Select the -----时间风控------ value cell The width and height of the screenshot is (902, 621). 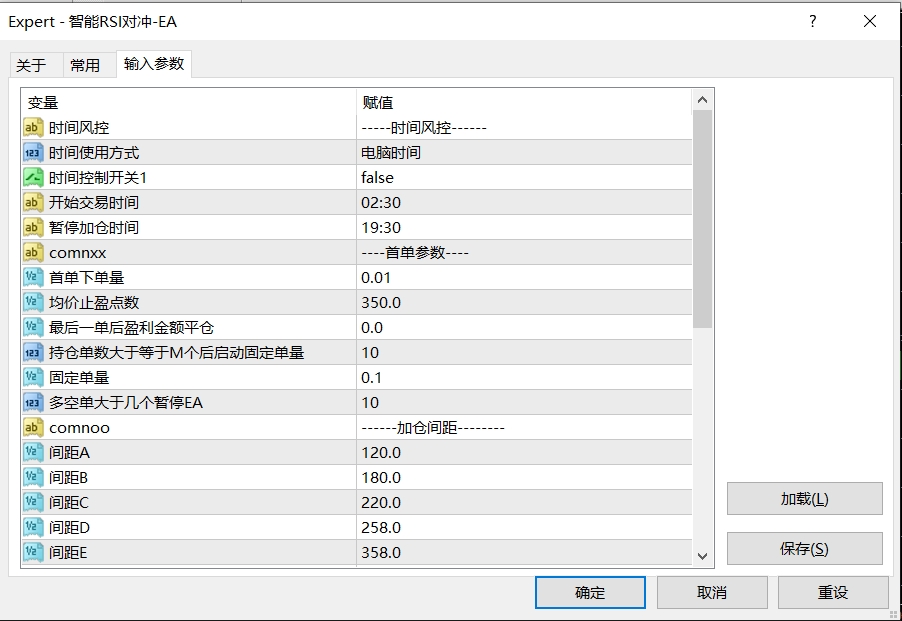[x=524, y=128]
